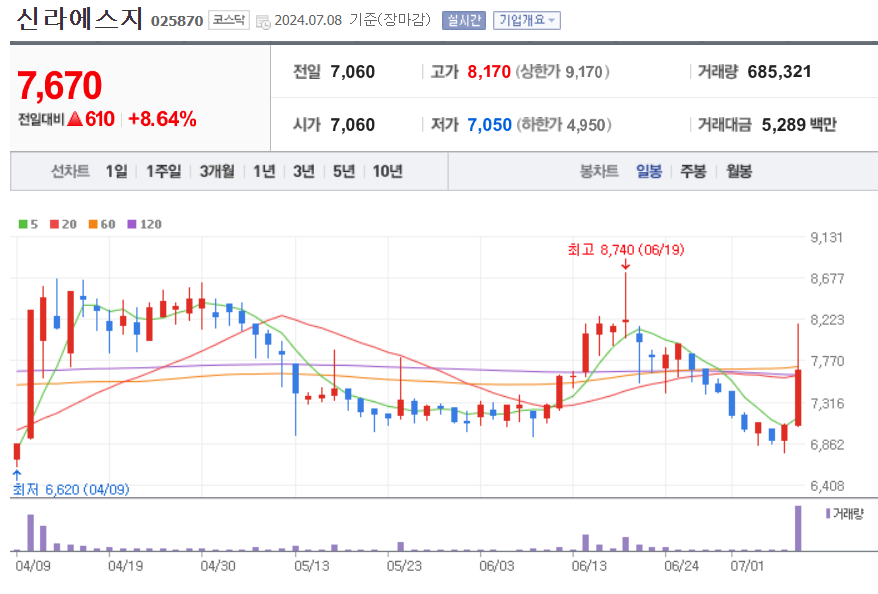This screenshot has width=878, height=594.
Task: Click the 전일 value 7,060
Action: (352, 72)
